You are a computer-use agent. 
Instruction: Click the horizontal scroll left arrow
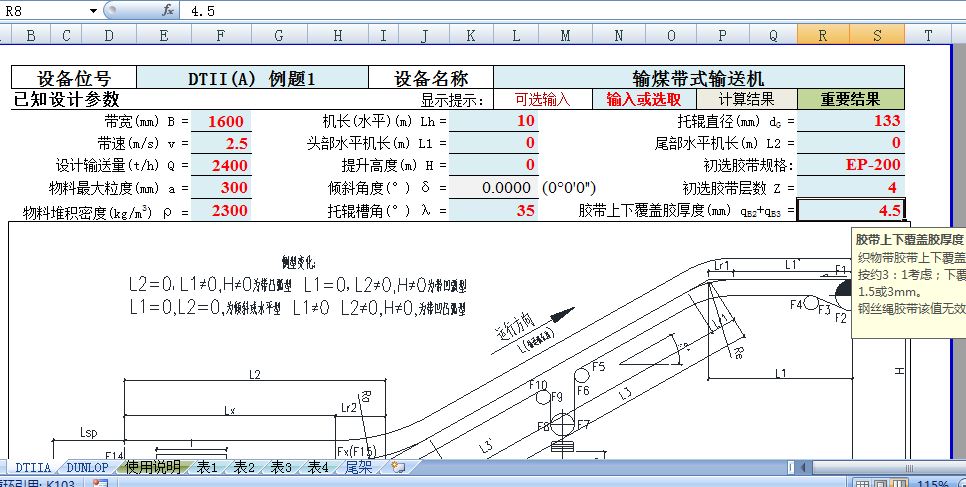(x=805, y=468)
